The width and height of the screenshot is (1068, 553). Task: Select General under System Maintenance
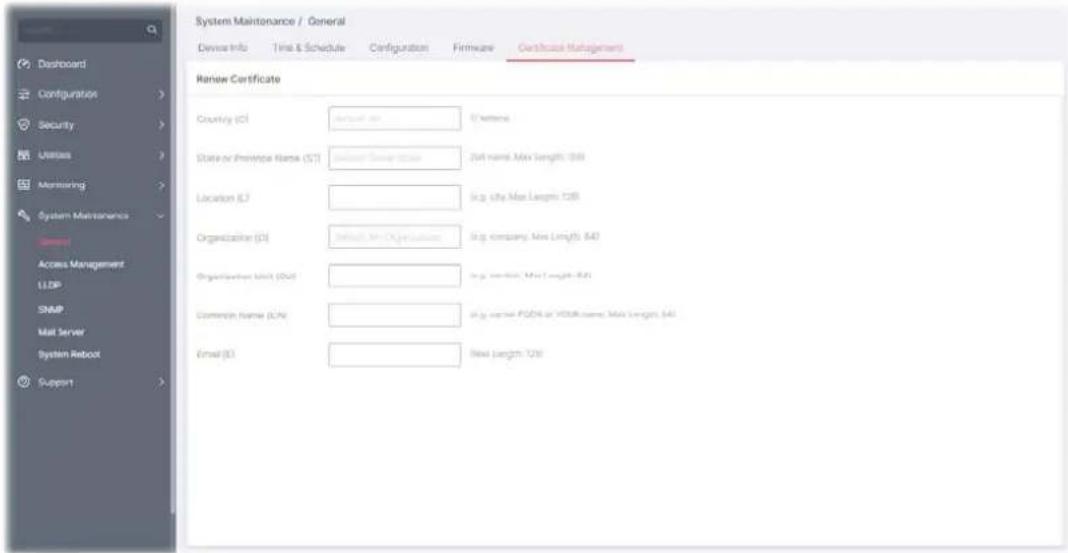[x=54, y=241]
